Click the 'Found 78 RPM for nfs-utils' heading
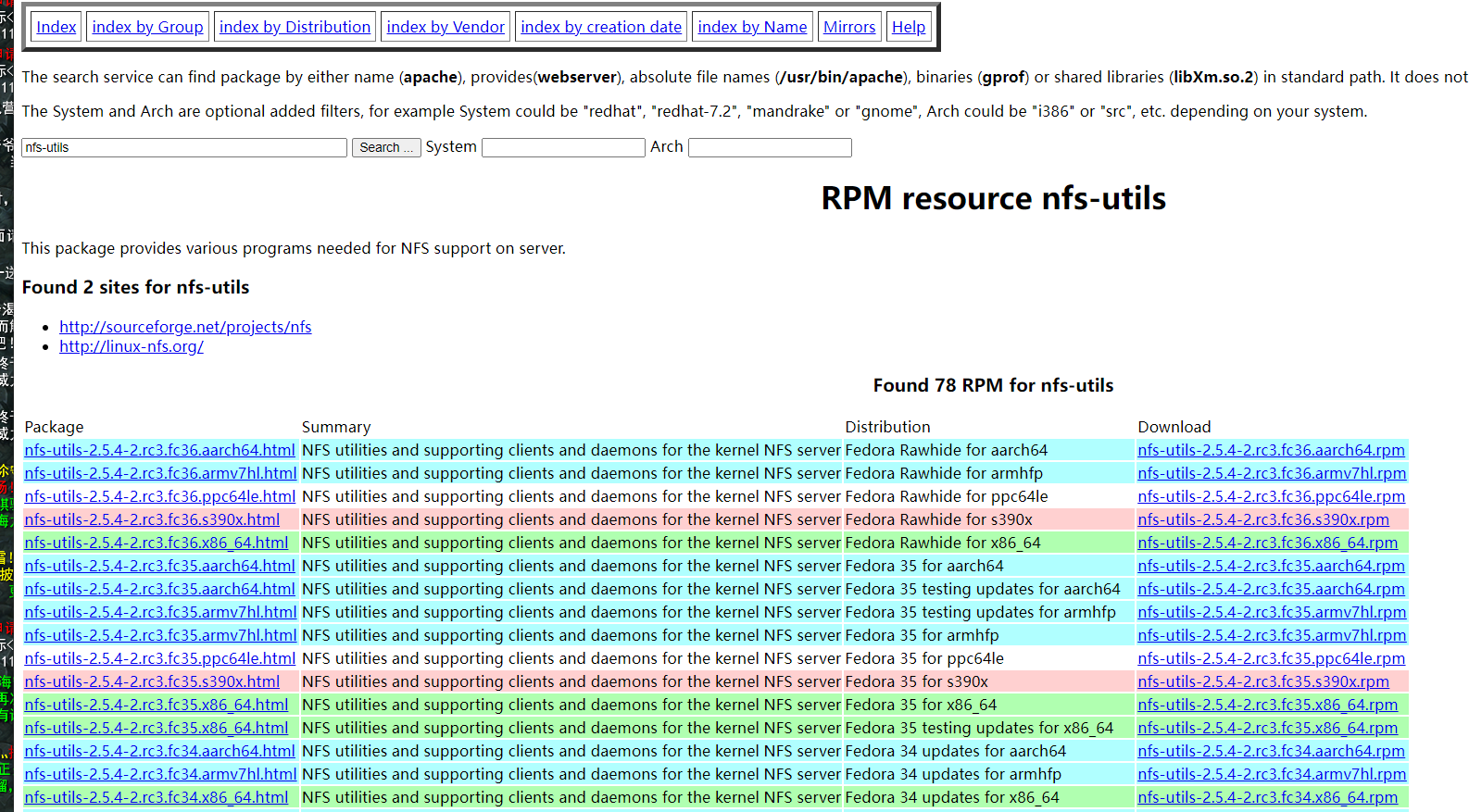The image size is (1469, 812). (x=994, y=385)
